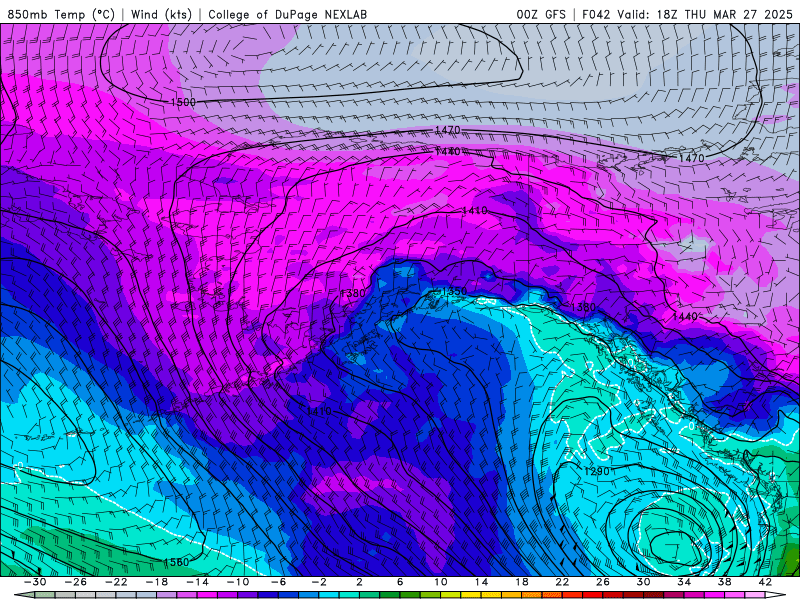Select the positive 22 scale label
This screenshot has height=600, width=800.
point(562,582)
